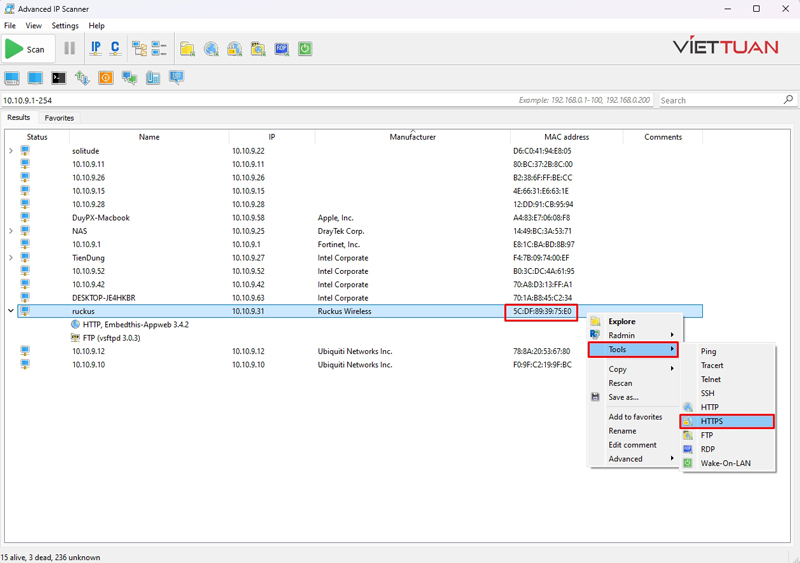The height and width of the screenshot is (563, 800).
Task: Expand the NAS device row
Action: pyautogui.click(x=11, y=231)
